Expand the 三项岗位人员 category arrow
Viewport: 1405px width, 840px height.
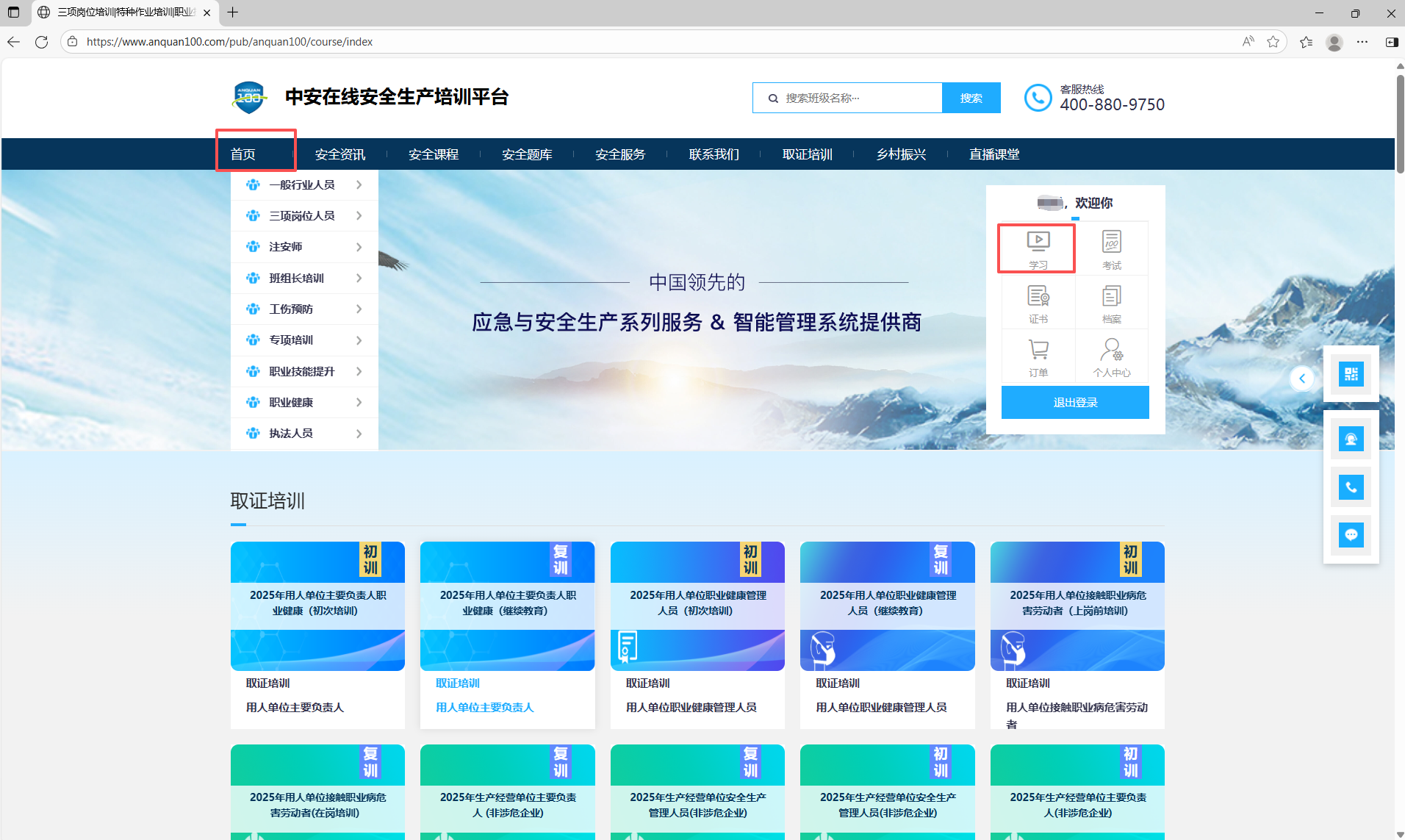(x=359, y=216)
